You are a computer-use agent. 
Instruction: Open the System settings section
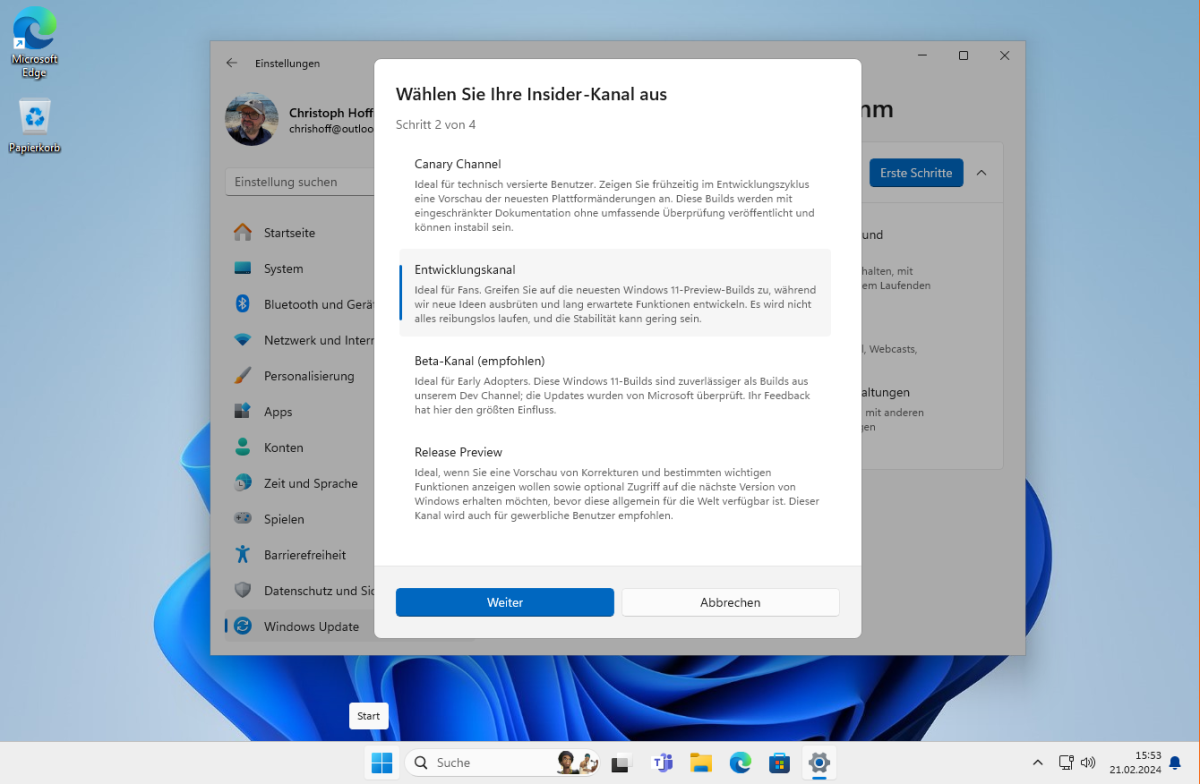click(283, 268)
